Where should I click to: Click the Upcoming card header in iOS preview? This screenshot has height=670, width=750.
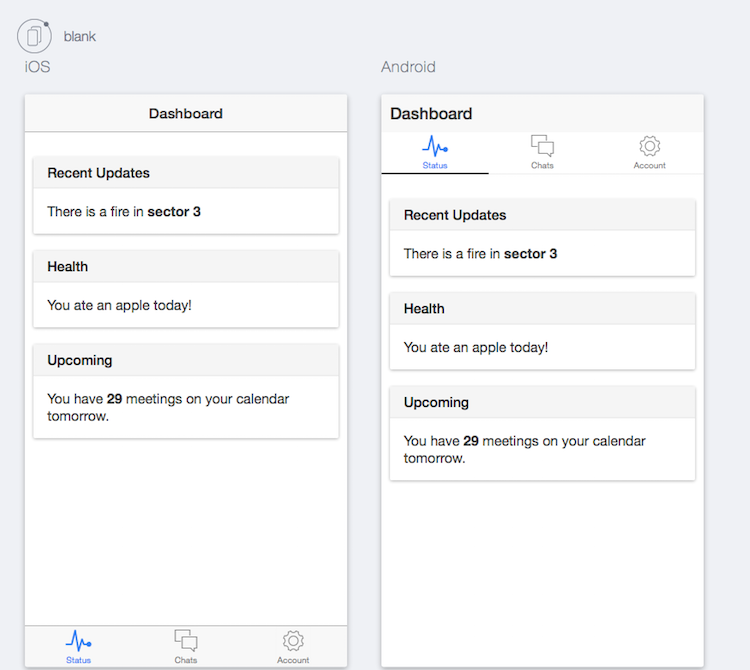pyautogui.click(x=79, y=360)
